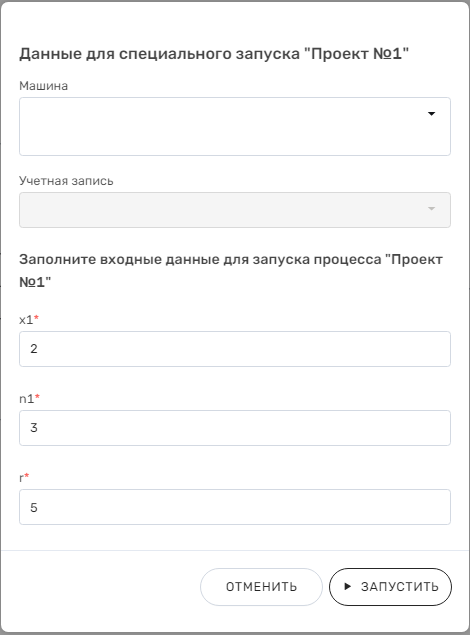The width and height of the screenshot is (470, 635).
Task: Click the Машина field label
Action: 44,86
